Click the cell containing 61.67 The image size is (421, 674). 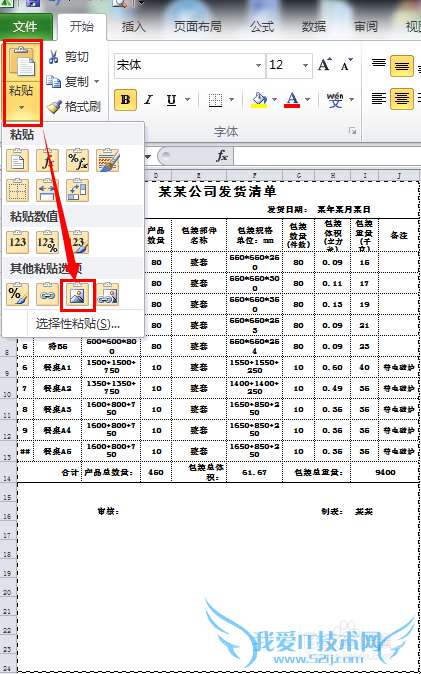pos(255,472)
